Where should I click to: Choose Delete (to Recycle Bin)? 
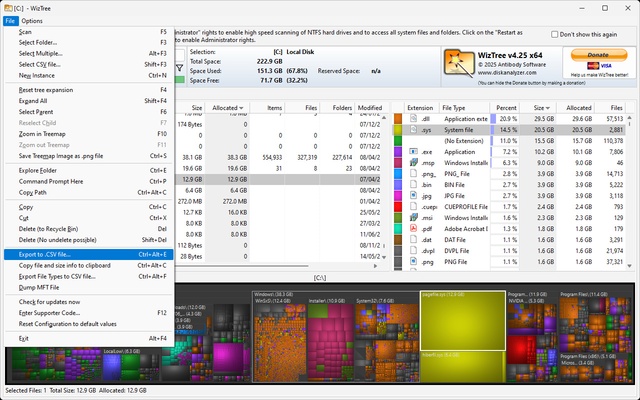coord(89,229)
